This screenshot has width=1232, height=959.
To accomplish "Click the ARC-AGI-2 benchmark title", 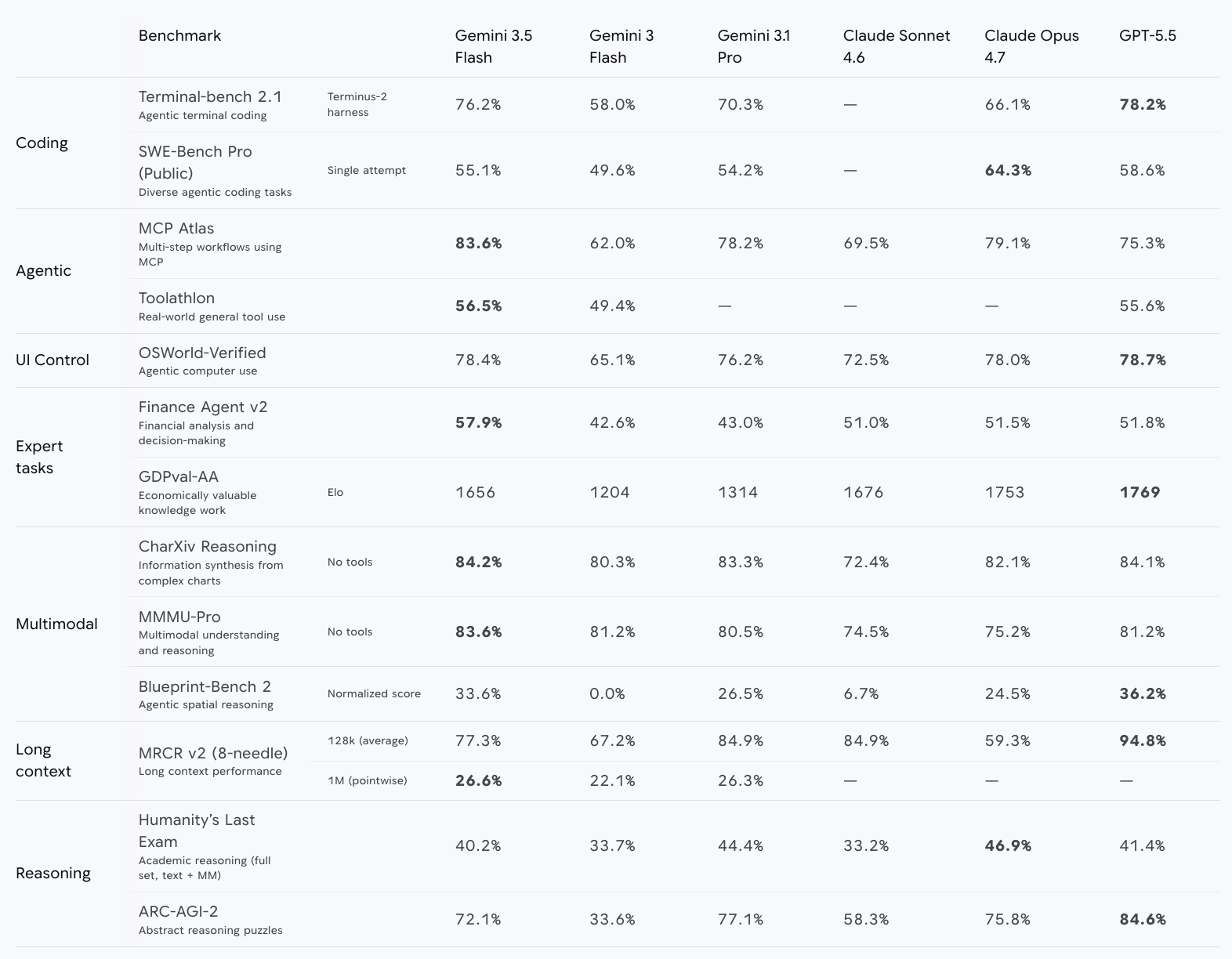I will point(178,911).
